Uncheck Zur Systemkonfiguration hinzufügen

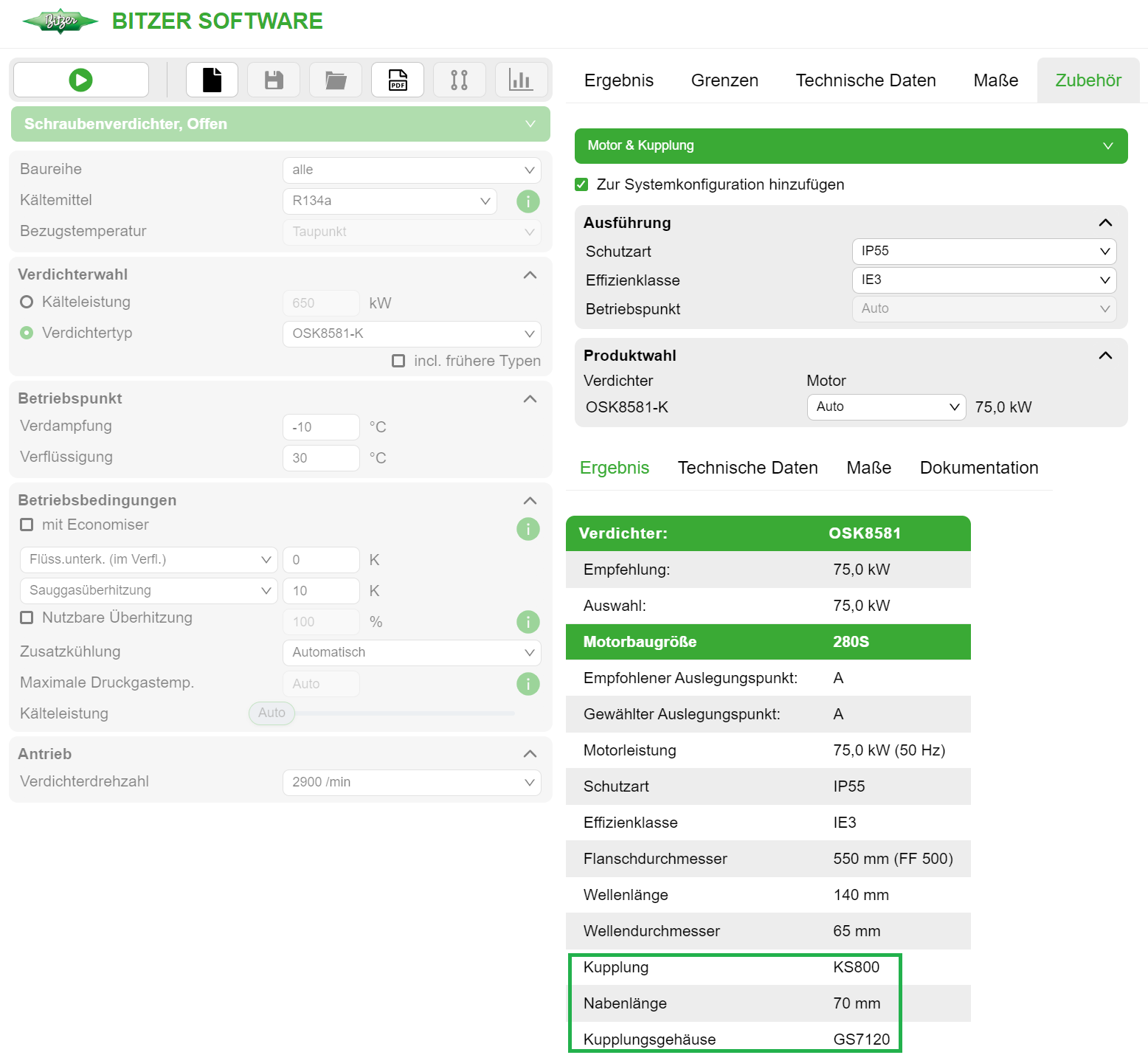pyautogui.click(x=581, y=184)
